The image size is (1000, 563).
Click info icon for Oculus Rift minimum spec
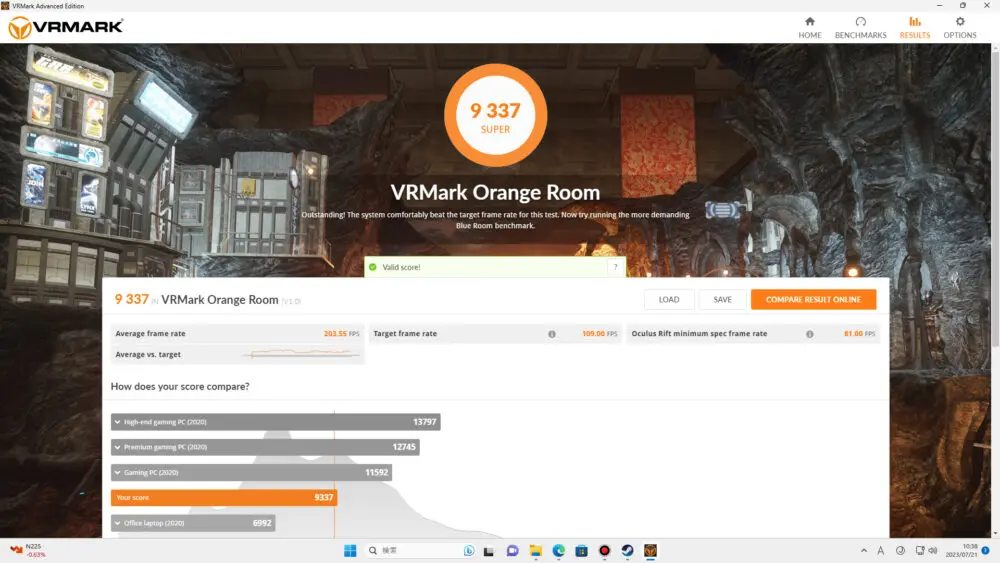click(x=809, y=333)
